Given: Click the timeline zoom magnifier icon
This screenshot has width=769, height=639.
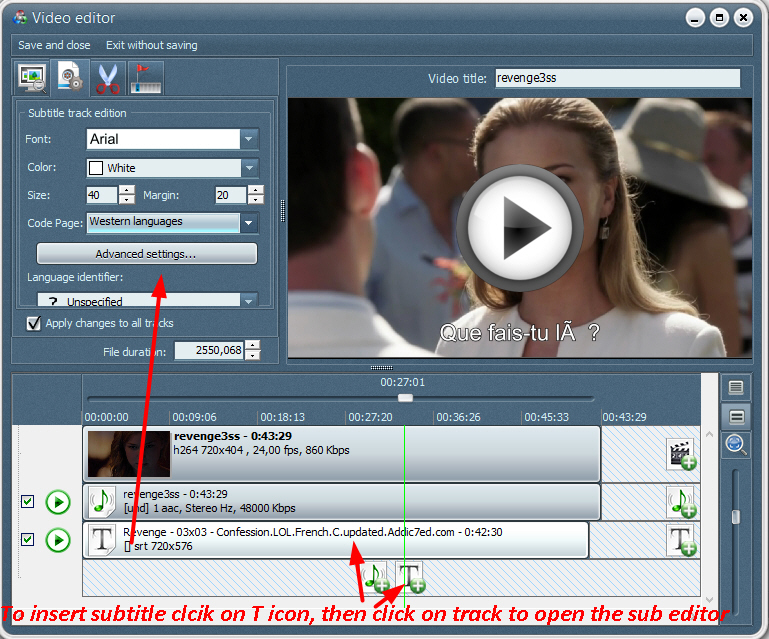Looking at the screenshot, I should [x=736, y=445].
